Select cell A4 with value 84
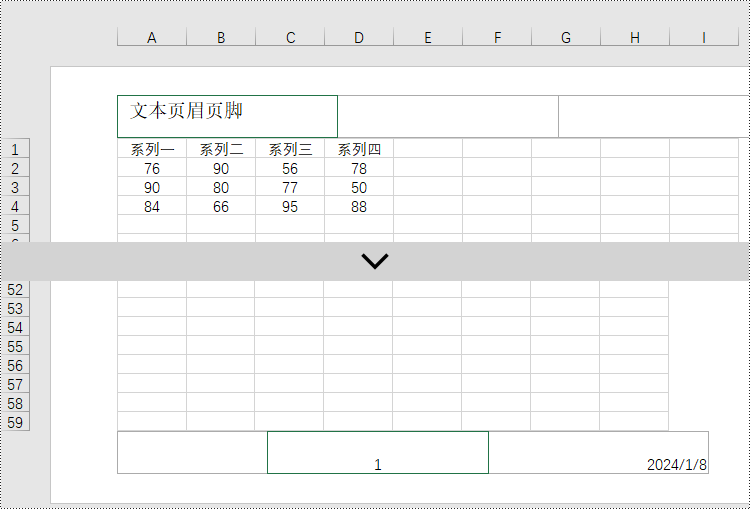 coord(152,206)
